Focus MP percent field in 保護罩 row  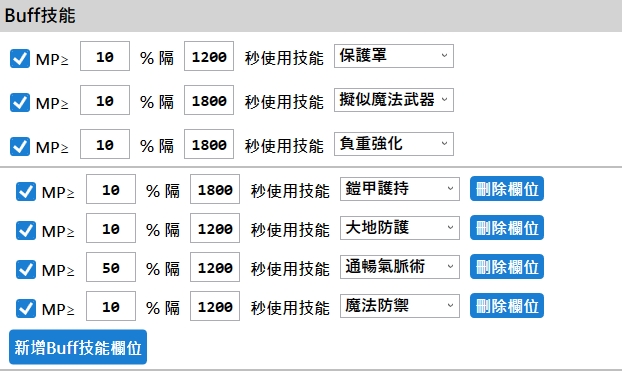105,56
